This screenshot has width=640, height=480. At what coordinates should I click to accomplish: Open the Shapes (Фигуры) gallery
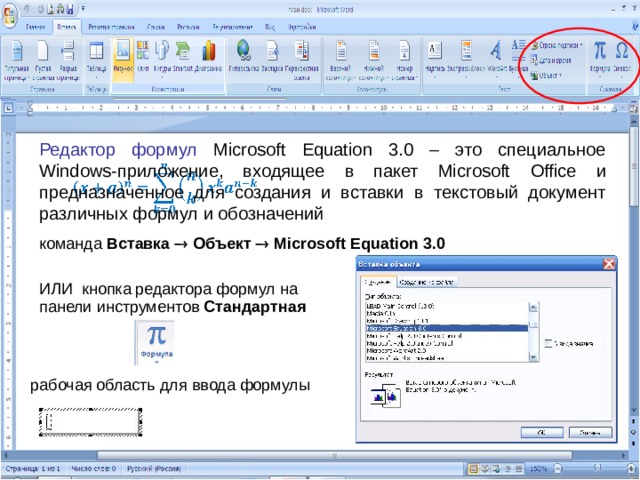(162, 59)
